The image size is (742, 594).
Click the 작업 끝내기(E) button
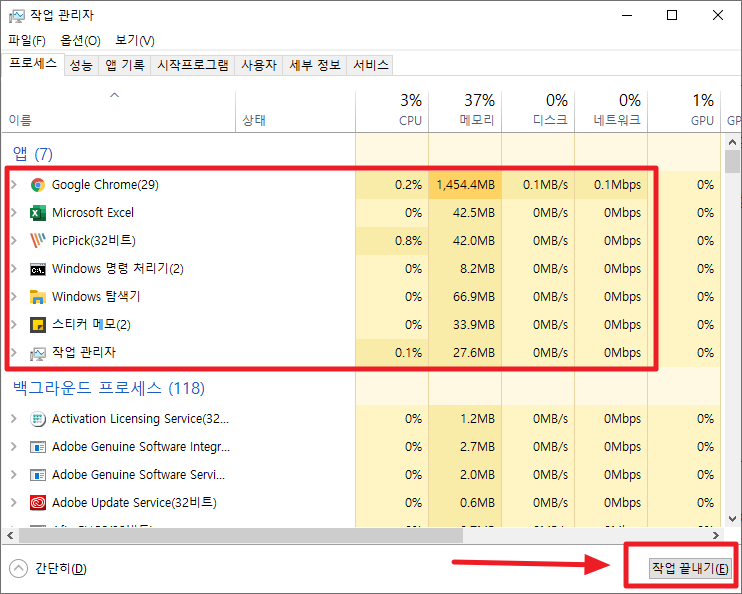690,567
